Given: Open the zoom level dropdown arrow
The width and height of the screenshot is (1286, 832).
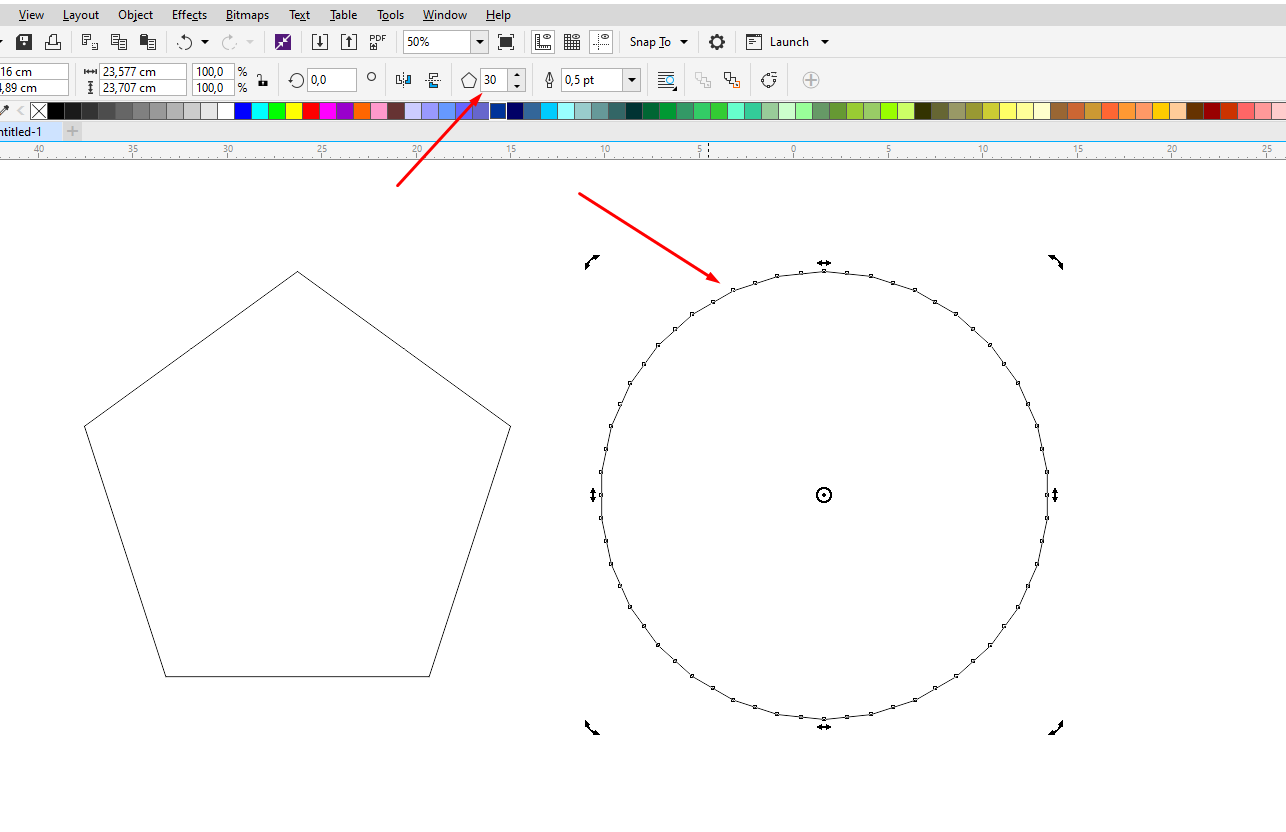Looking at the screenshot, I should pos(479,42).
